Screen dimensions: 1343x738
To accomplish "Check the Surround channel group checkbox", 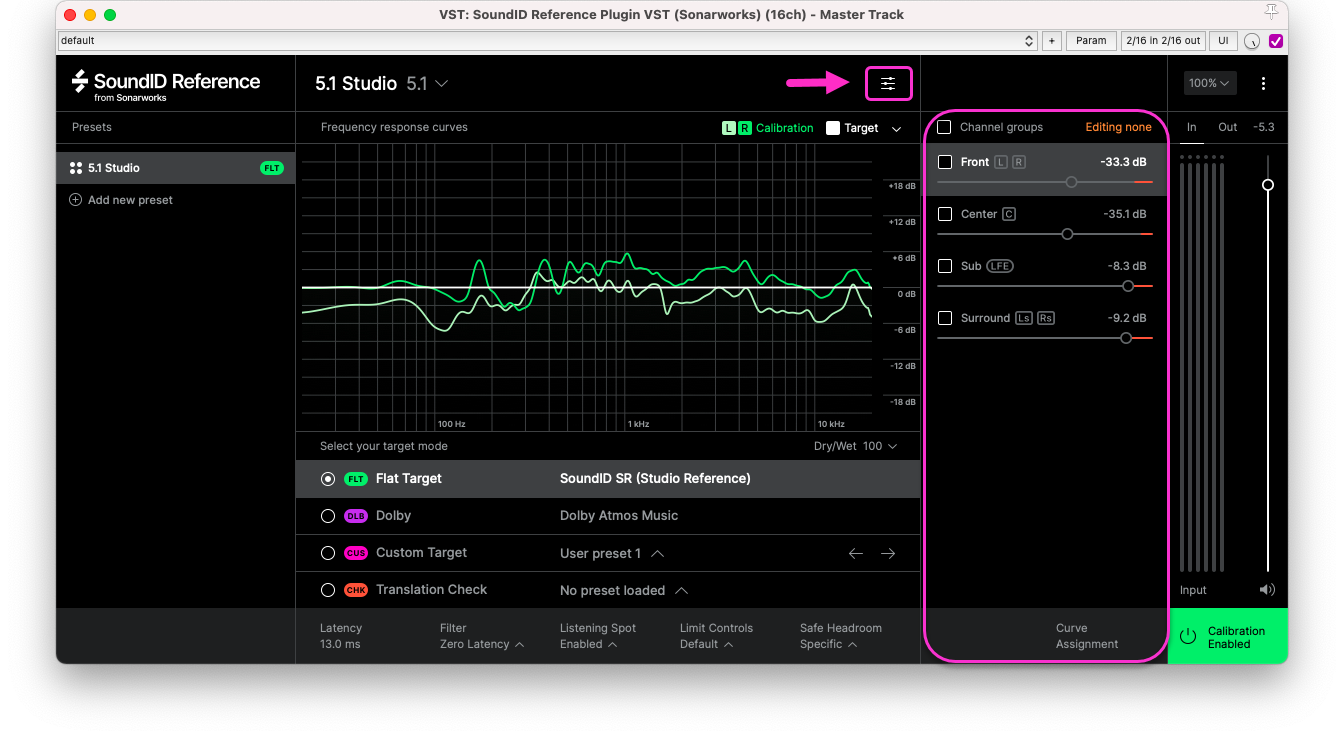I will 945,318.
